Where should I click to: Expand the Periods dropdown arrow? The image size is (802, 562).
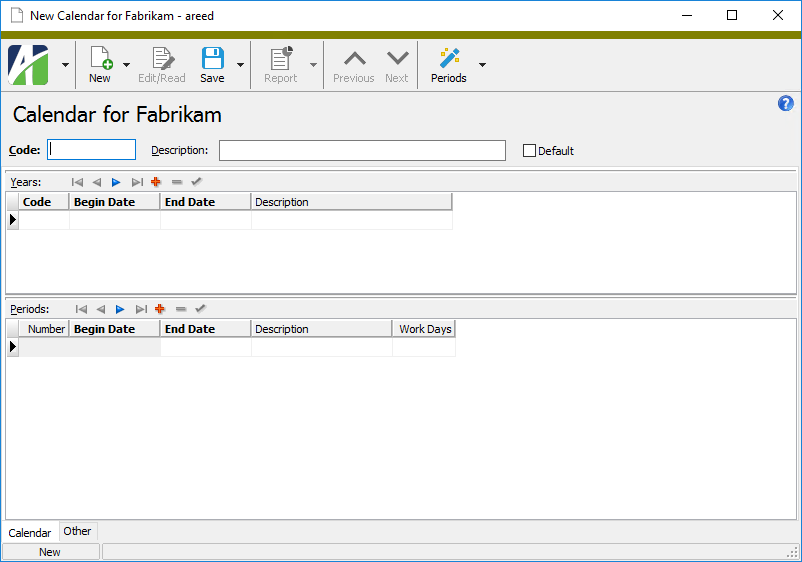tap(482, 65)
